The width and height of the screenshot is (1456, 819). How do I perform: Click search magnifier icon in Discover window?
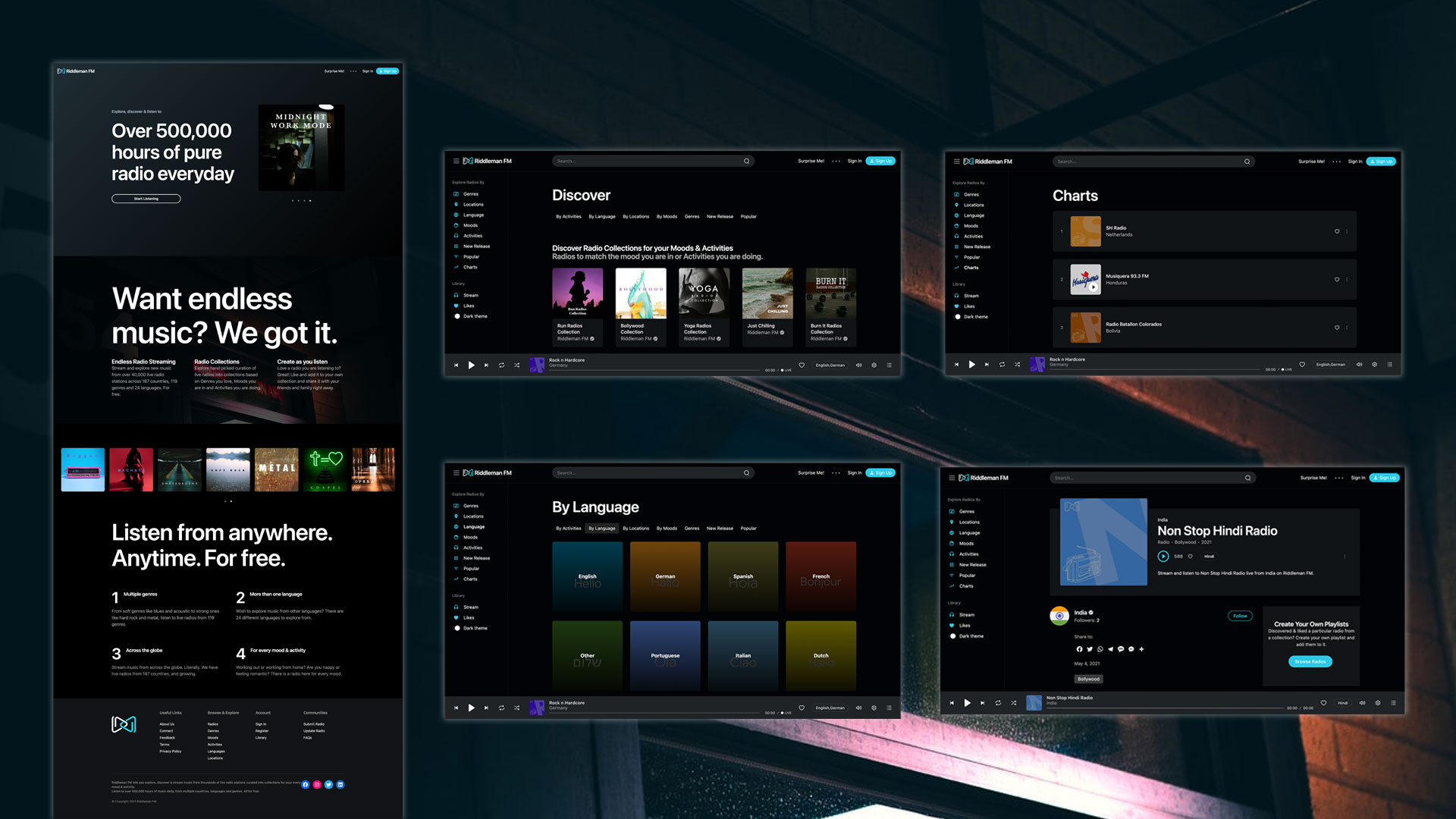point(746,161)
